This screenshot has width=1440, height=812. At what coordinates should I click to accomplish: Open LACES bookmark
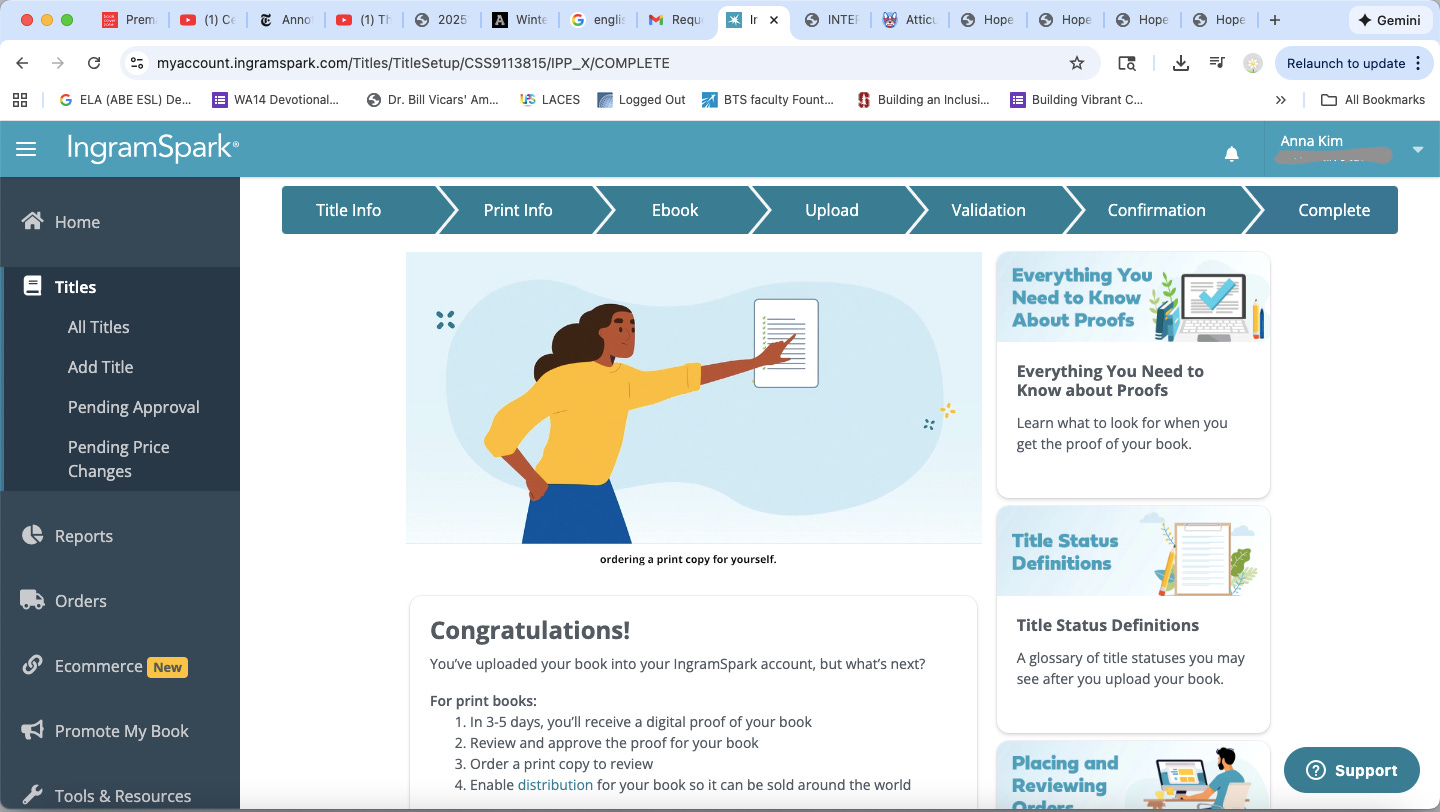pos(550,99)
